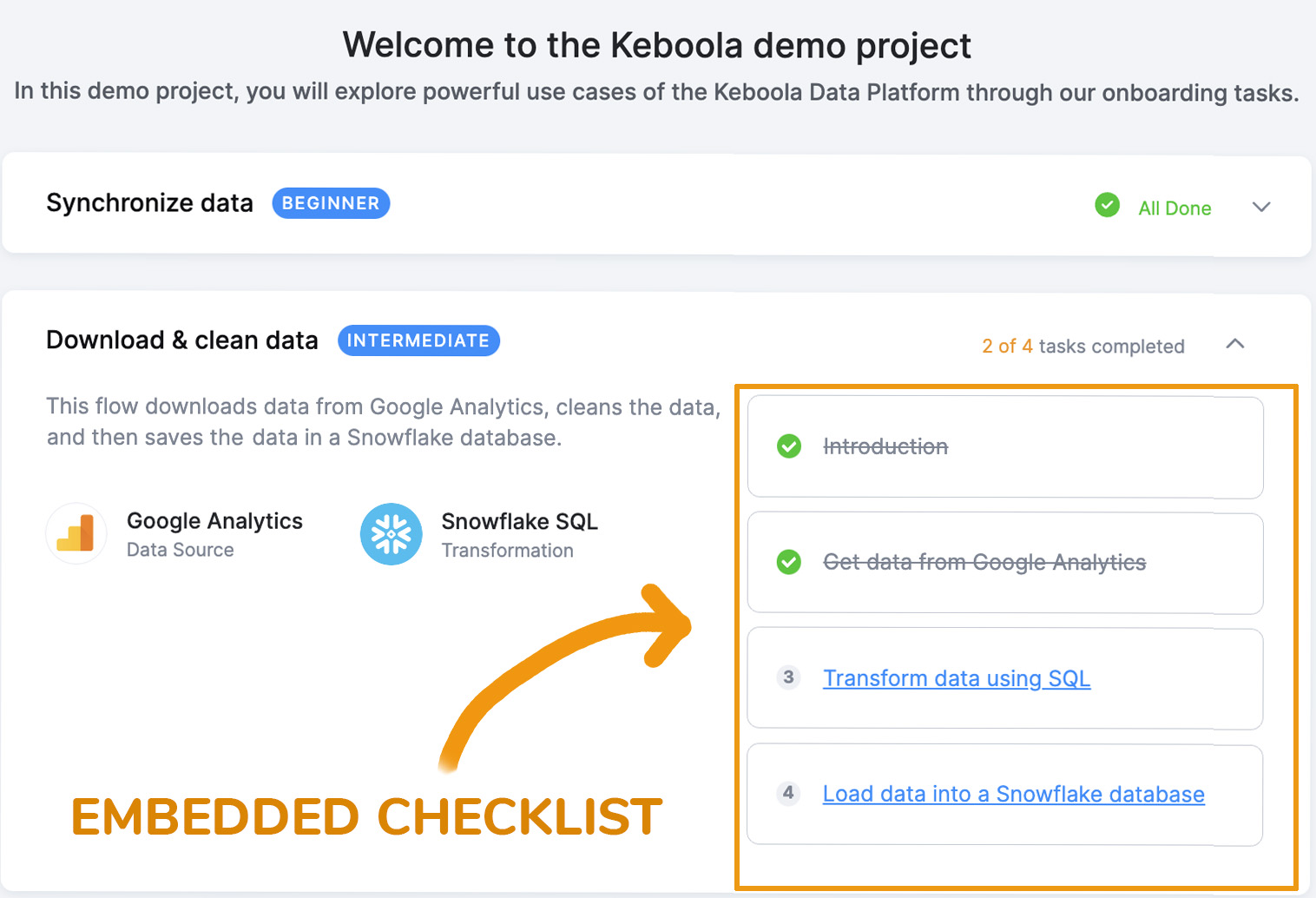Open the Transform data using SQL link
Screen dimensions: 1316x898
click(x=956, y=678)
